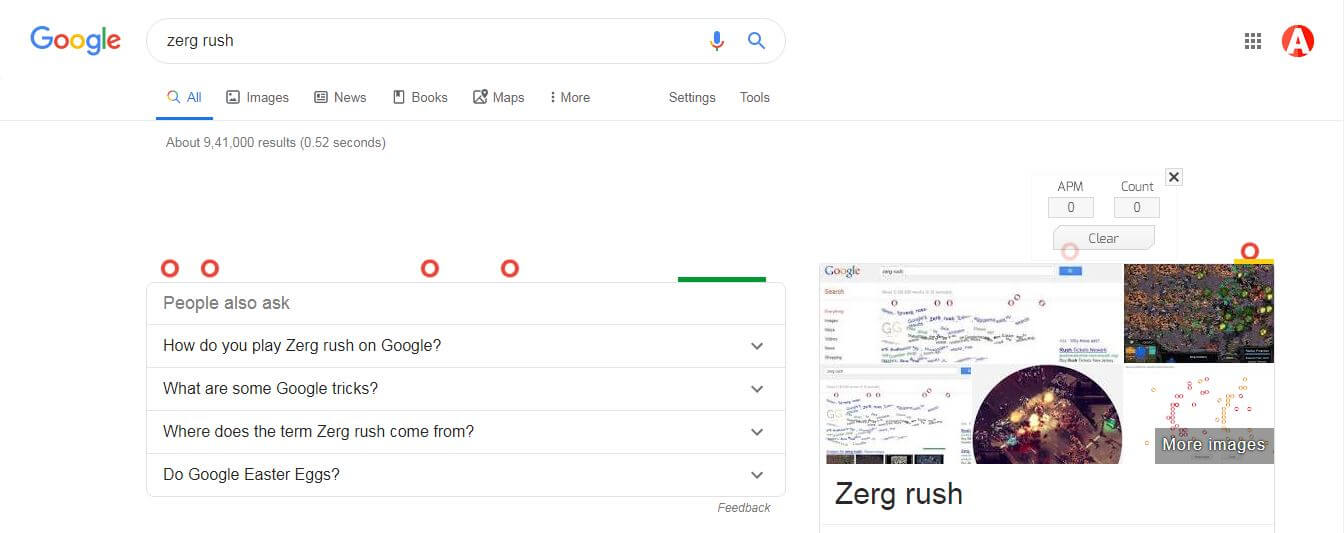Viewport: 1344px width, 533px height.
Task: Click the zerg rush search input field
Action: (430, 41)
